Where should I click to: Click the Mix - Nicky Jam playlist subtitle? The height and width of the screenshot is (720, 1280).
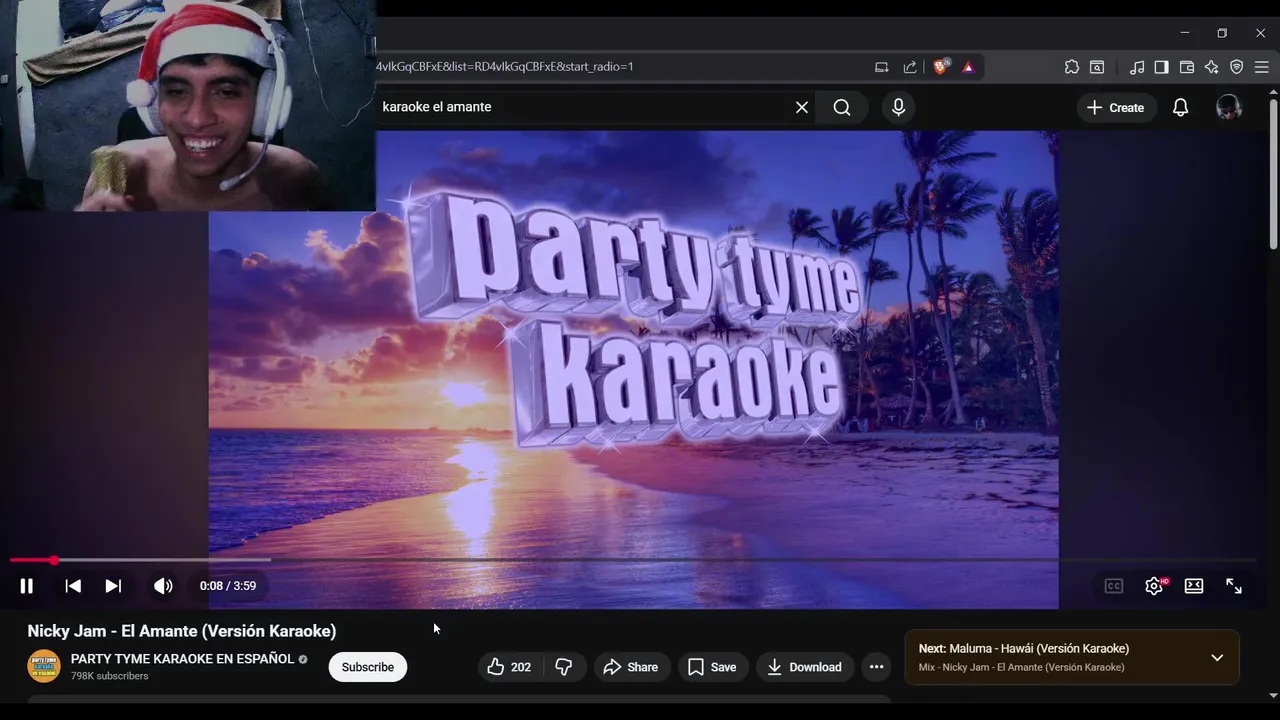pyautogui.click(x=1021, y=667)
